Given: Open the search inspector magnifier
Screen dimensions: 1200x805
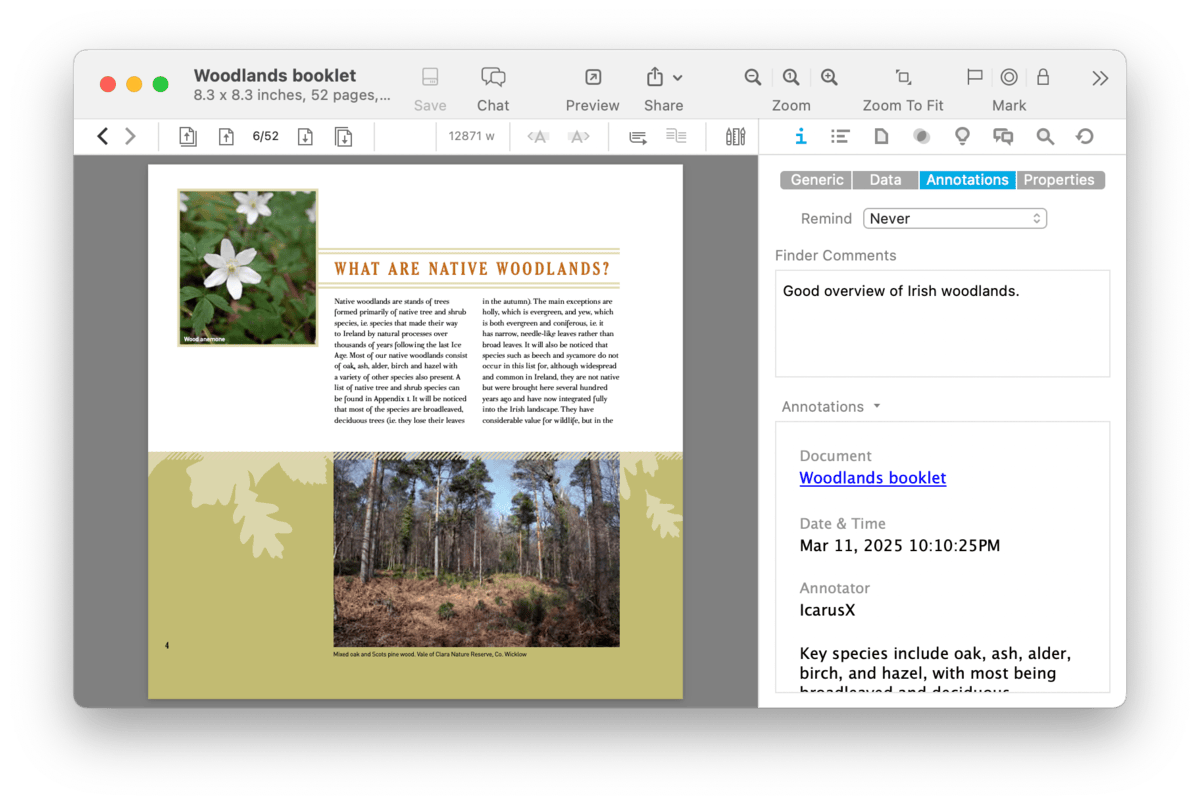Looking at the screenshot, I should [1045, 137].
